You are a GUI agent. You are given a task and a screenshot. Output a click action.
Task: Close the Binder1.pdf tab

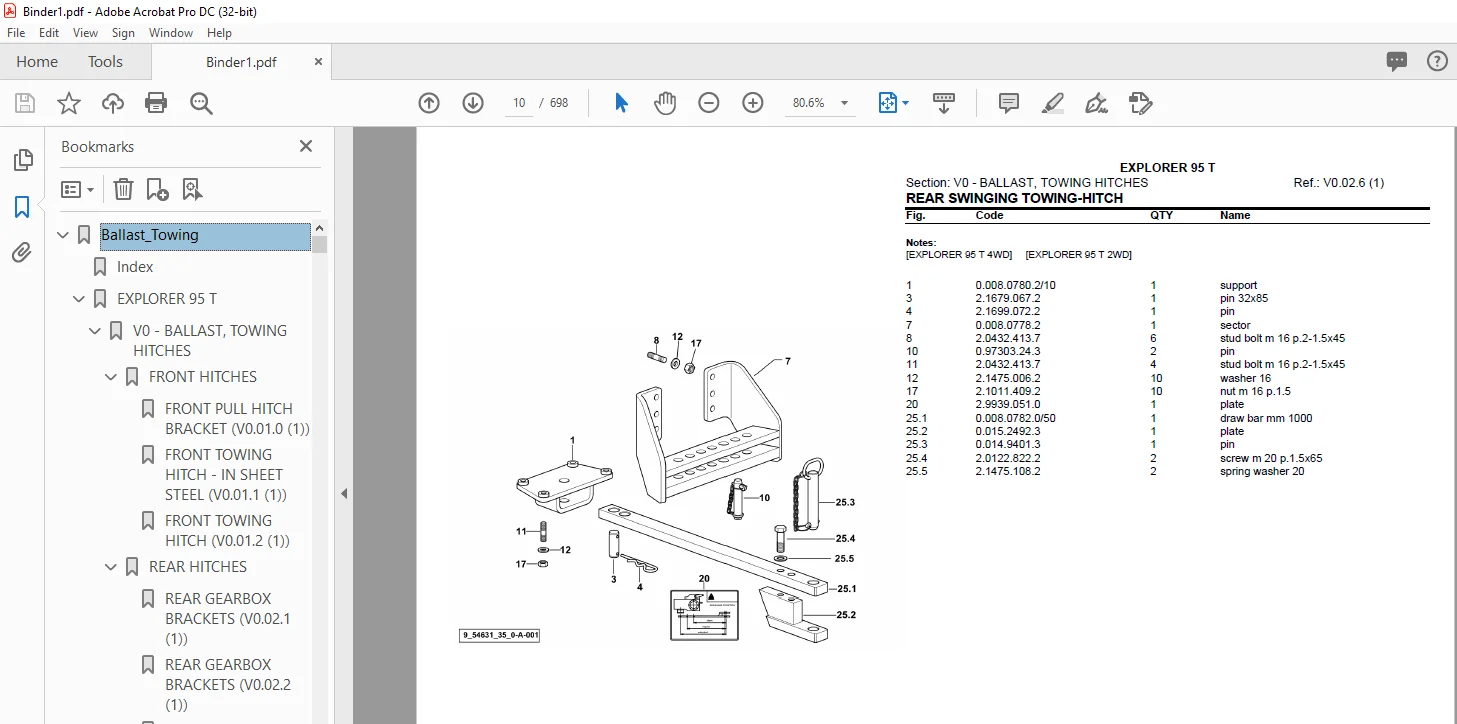(318, 62)
